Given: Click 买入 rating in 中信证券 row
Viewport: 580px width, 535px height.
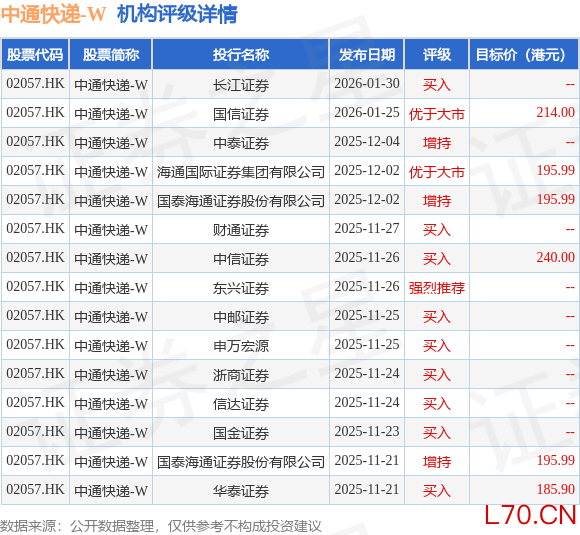Looking at the screenshot, I should [437, 259].
